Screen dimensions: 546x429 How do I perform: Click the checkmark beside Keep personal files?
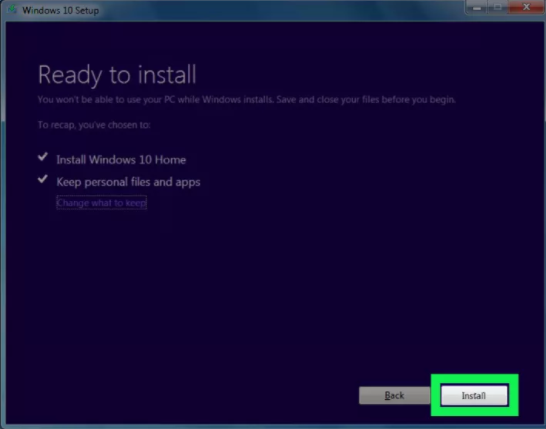point(43,179)
